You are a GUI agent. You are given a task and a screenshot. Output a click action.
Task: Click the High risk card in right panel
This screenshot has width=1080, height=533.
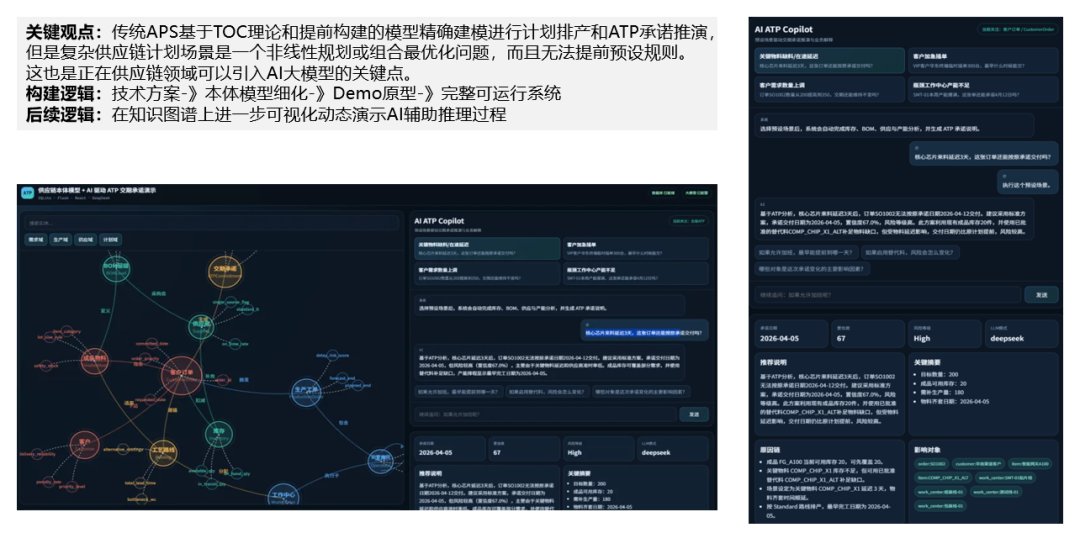click(x=946, y=334)
